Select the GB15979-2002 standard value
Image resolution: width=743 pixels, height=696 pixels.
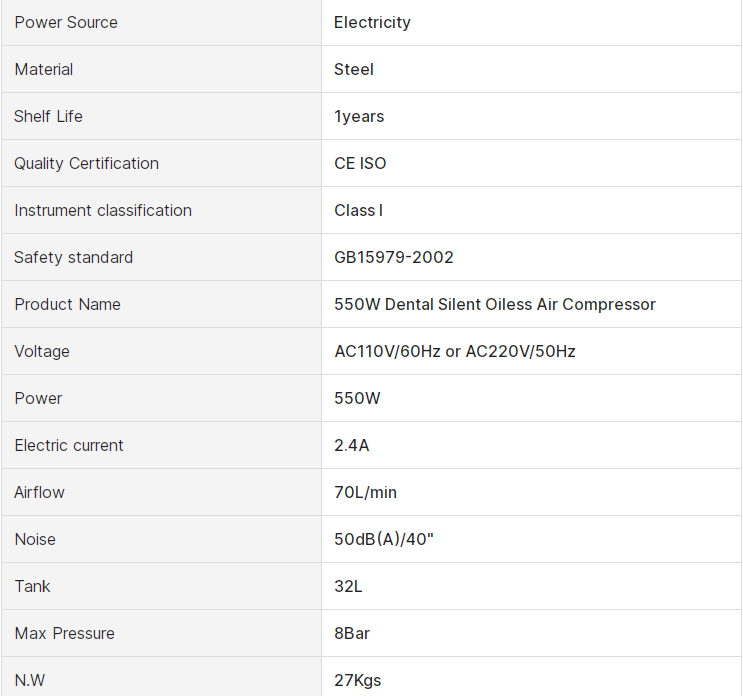(394, 257)
